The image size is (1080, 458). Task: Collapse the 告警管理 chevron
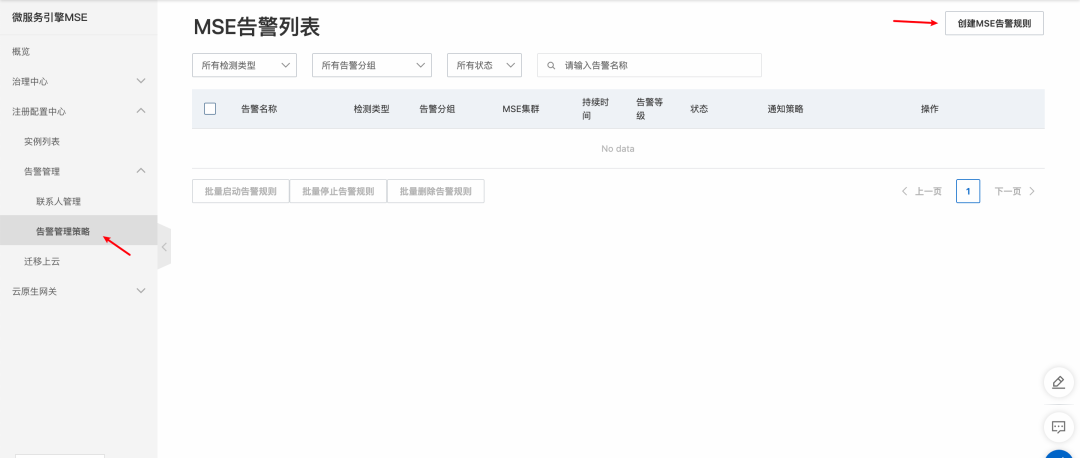(141, 171)
